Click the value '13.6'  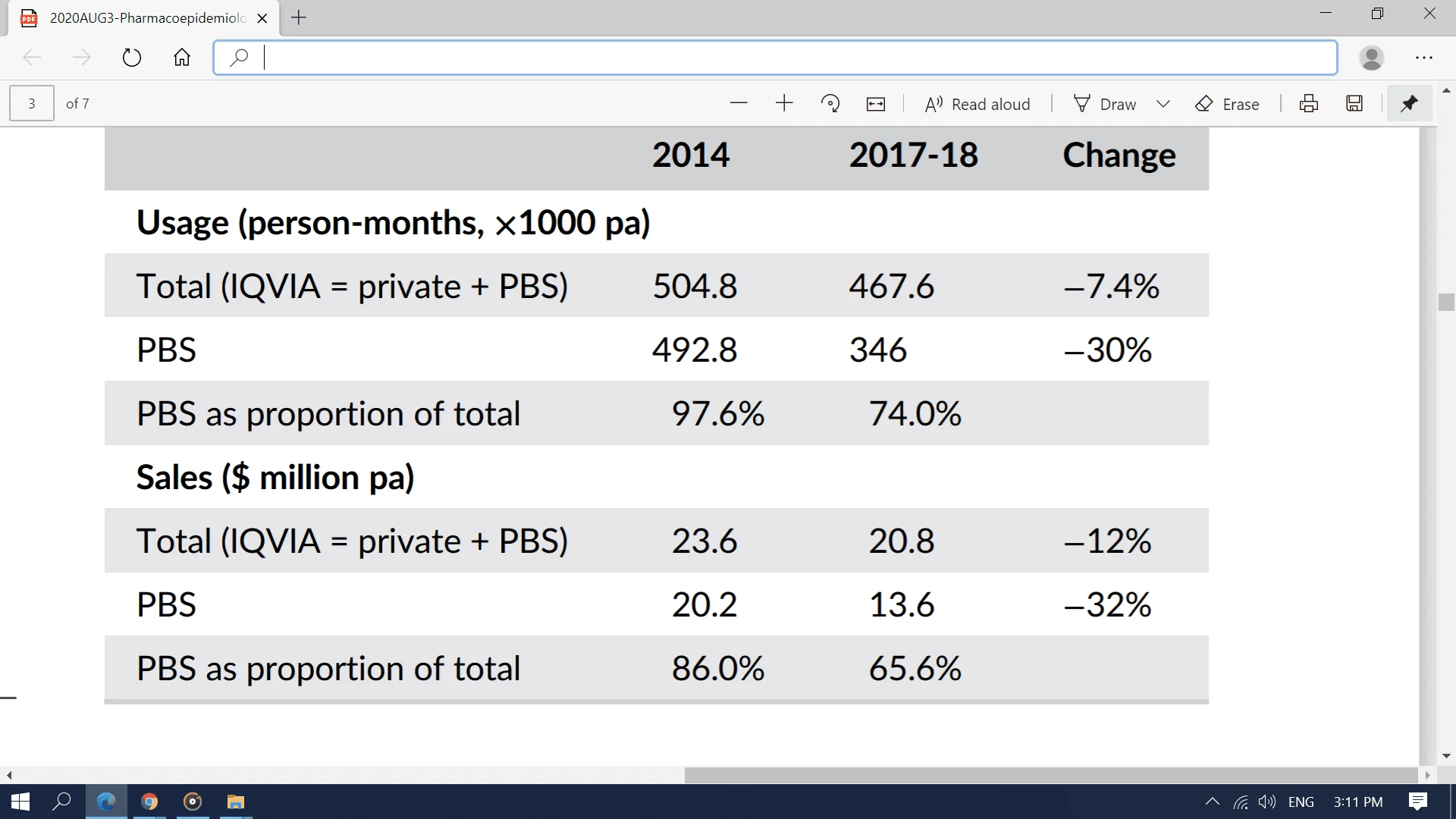point(901,605)
